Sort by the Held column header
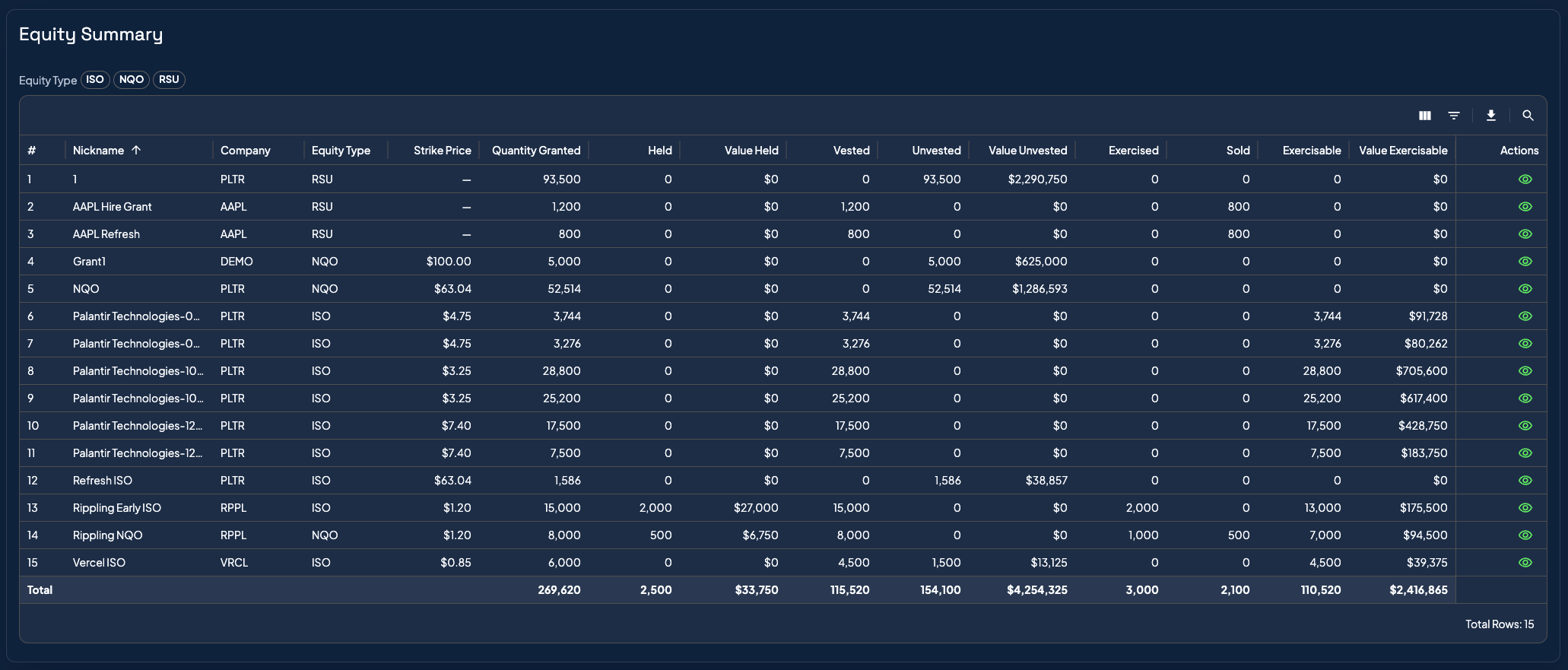The image size is (1568, 670). pos(660,151)
